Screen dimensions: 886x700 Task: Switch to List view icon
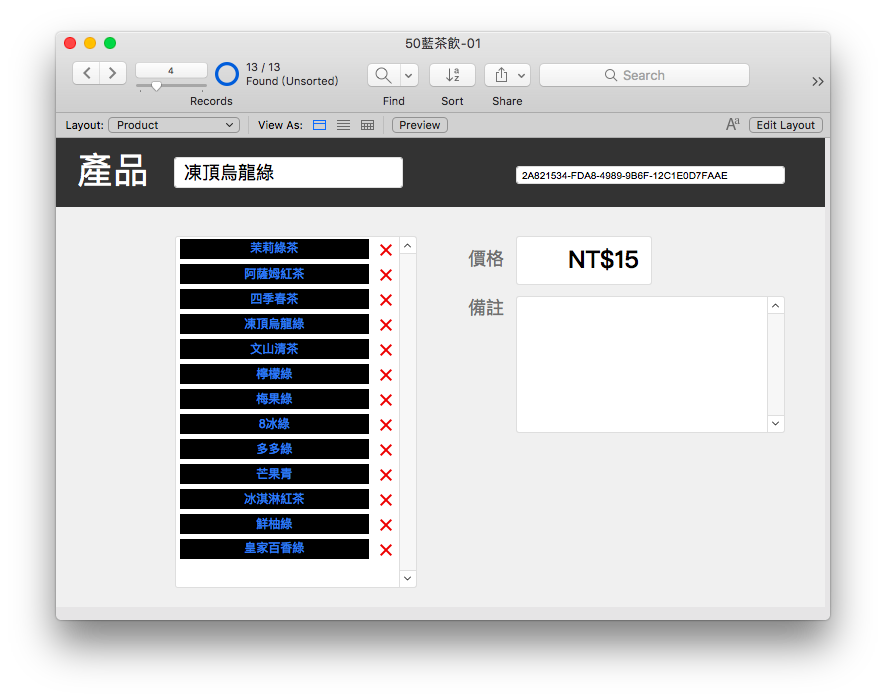[343, 125]
